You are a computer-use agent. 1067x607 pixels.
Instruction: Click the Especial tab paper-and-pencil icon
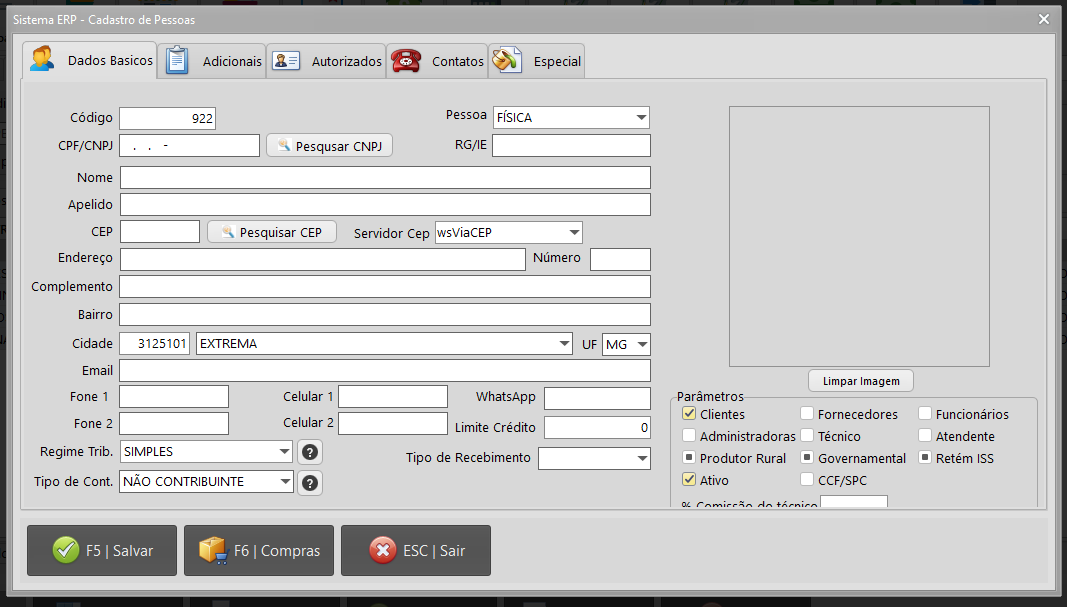pyautogui.click(x=507, y=61)
